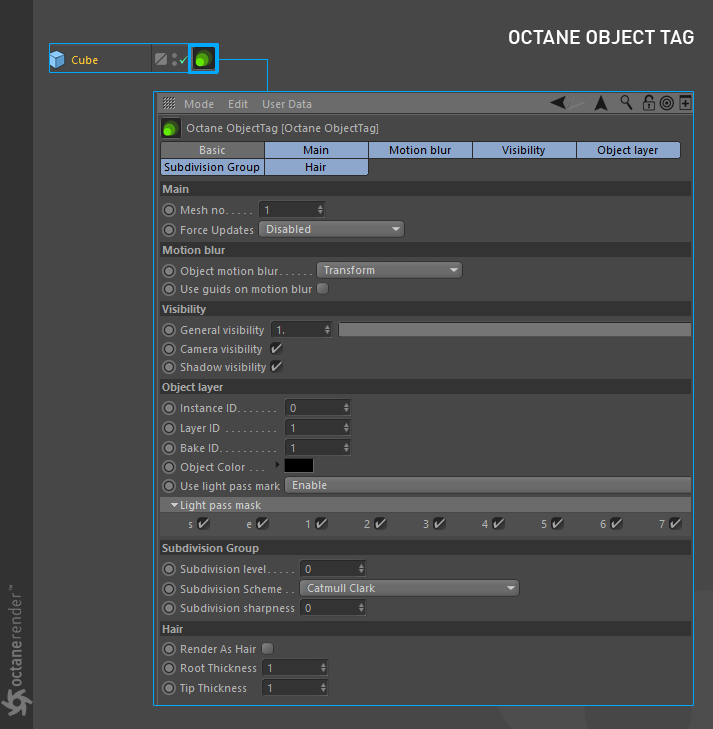This screenshot has width=713, height=729.
Task: Toggle light pass mask 2 checkbox
Action: click(x=380, y=524)
